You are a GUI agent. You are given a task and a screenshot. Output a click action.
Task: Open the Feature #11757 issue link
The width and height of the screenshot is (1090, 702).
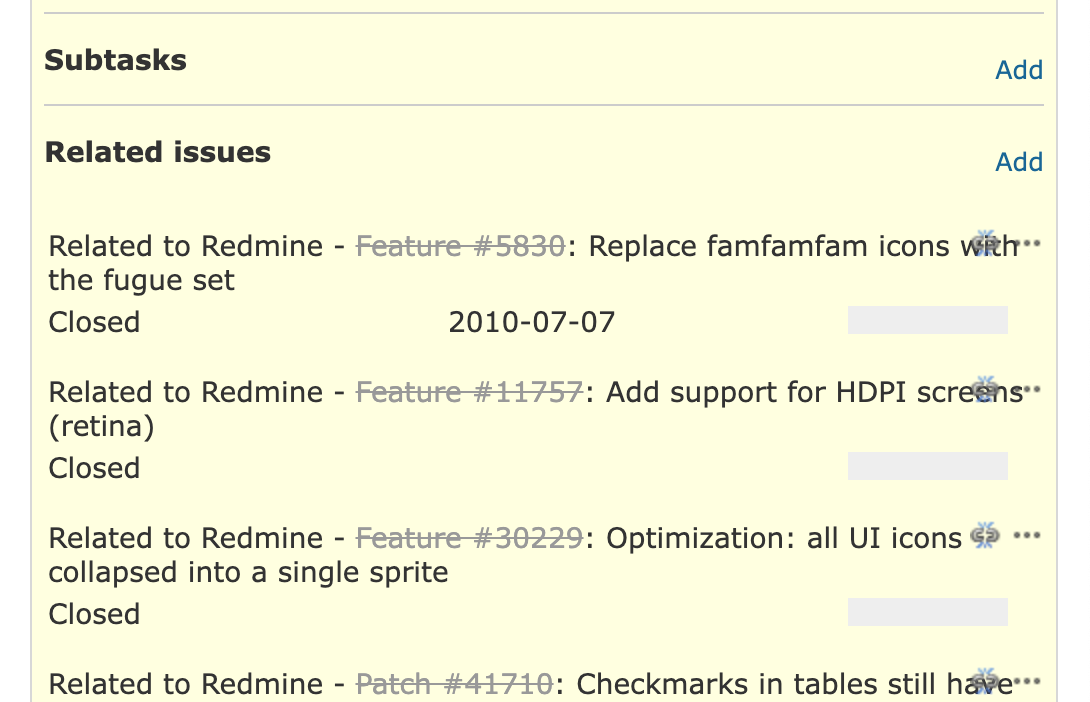click(x=469, y=392)
